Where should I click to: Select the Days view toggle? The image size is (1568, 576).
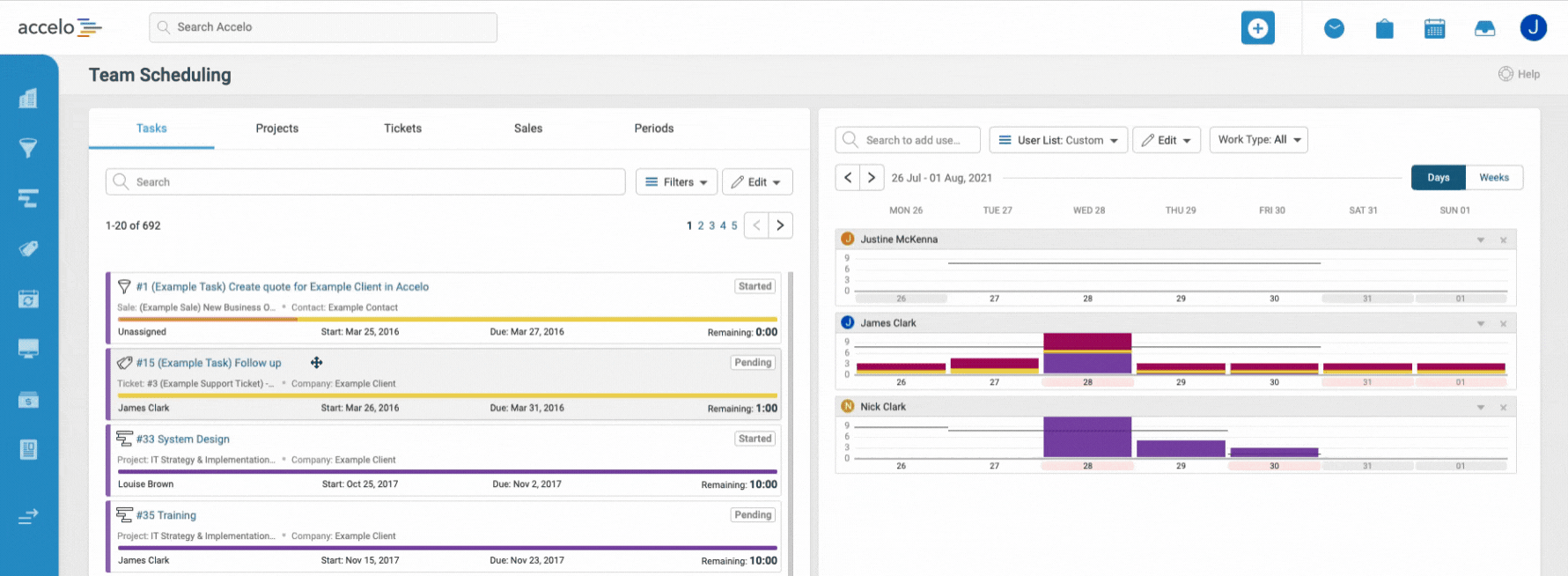pos(1438,178)
